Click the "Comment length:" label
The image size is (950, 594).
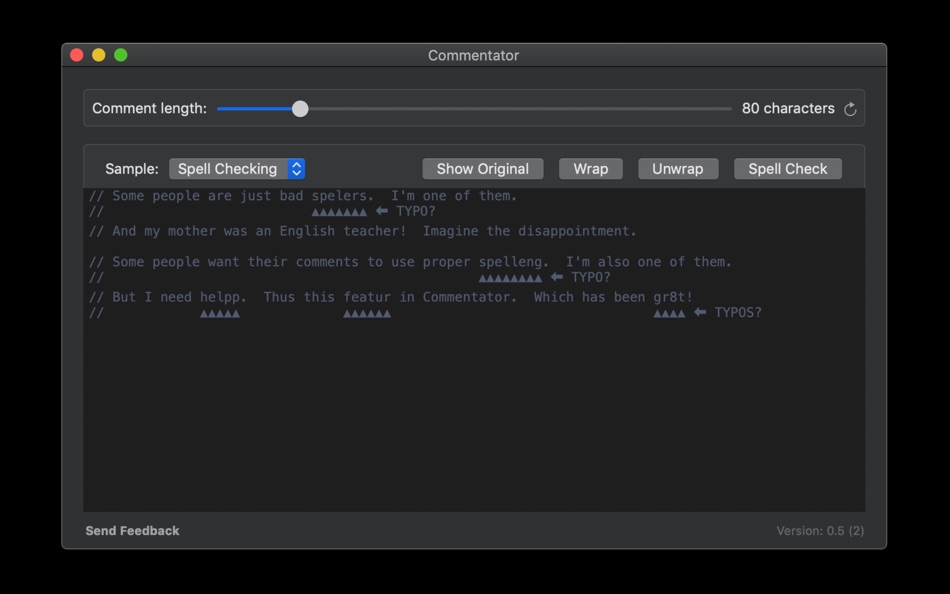pos(149,108)
